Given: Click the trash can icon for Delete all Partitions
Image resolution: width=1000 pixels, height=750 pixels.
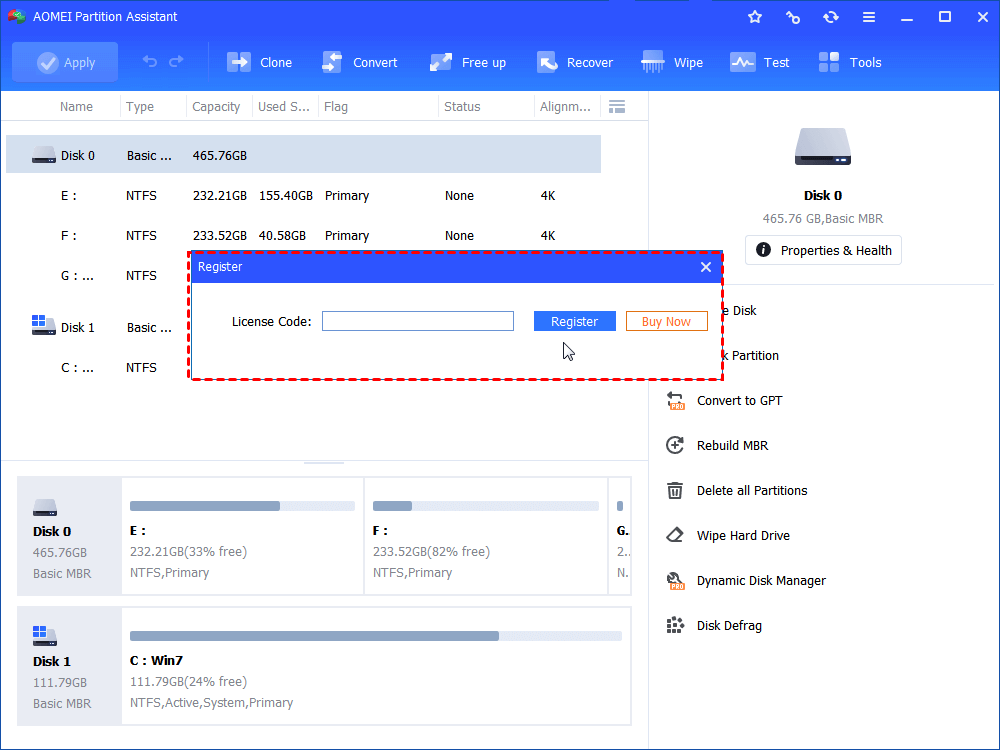Looking at the screenshot, I should [x=675, y=490].
